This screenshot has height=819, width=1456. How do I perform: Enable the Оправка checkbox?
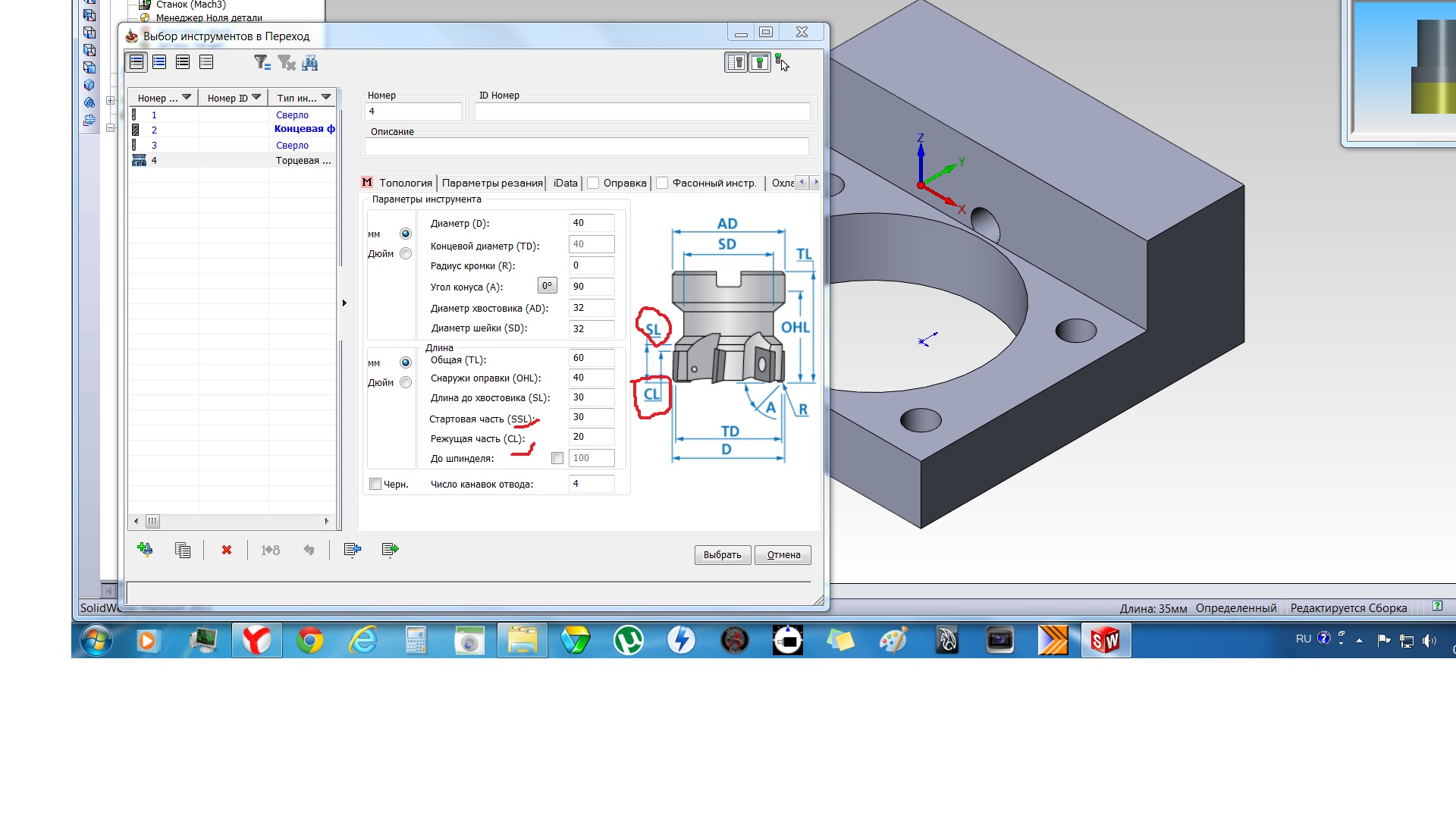tap(594, 183)
